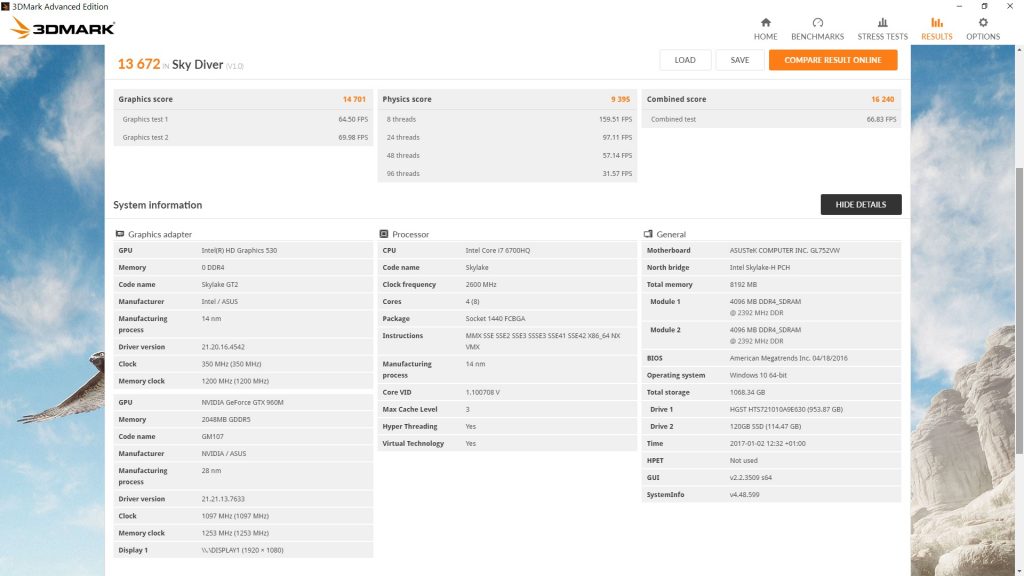Viewport: 1024px width, 576px height.
Task: Collapse system info with HIDE DETAILS
Action: point(861,204)
